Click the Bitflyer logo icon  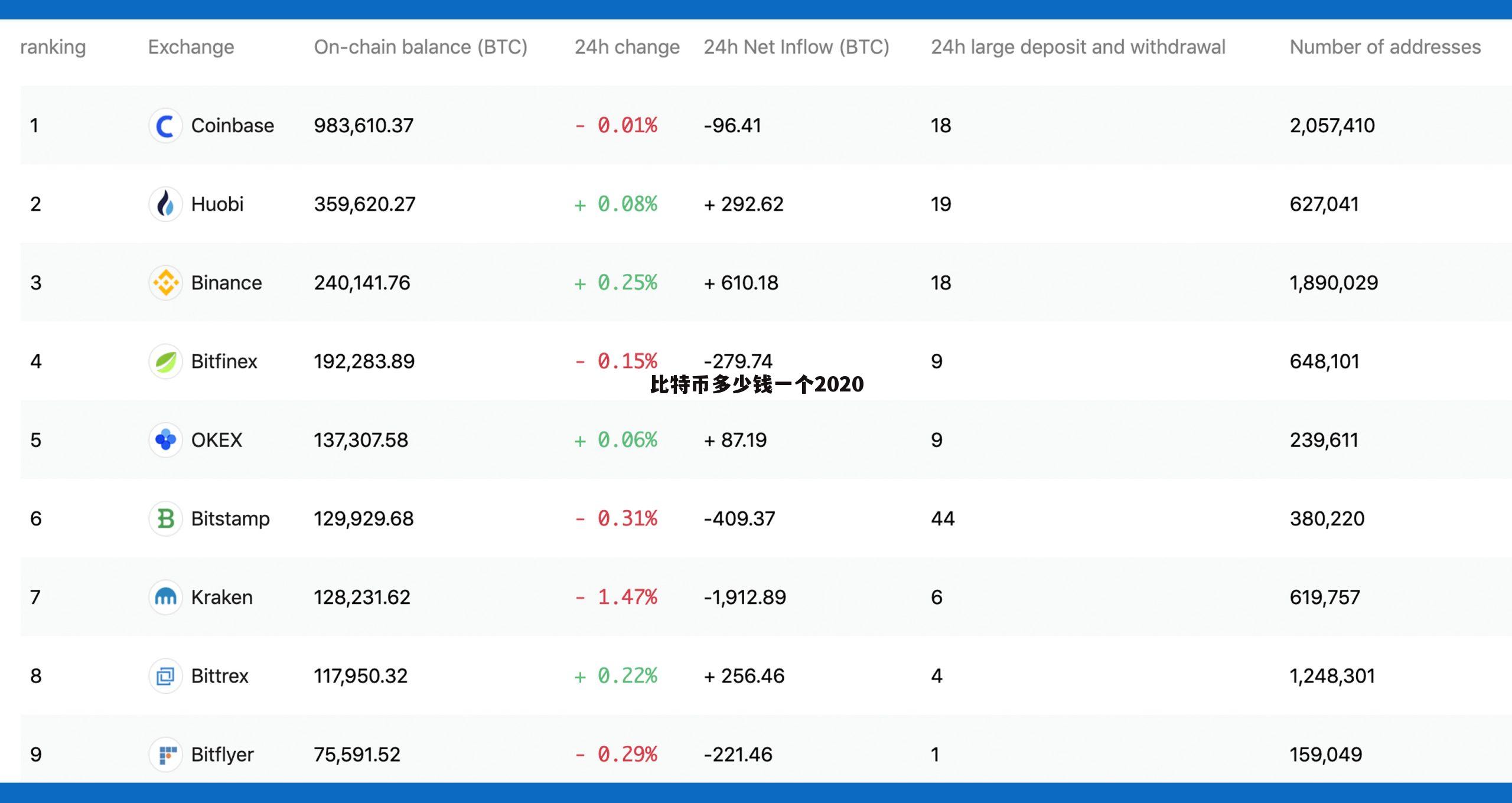click(165, 754)
